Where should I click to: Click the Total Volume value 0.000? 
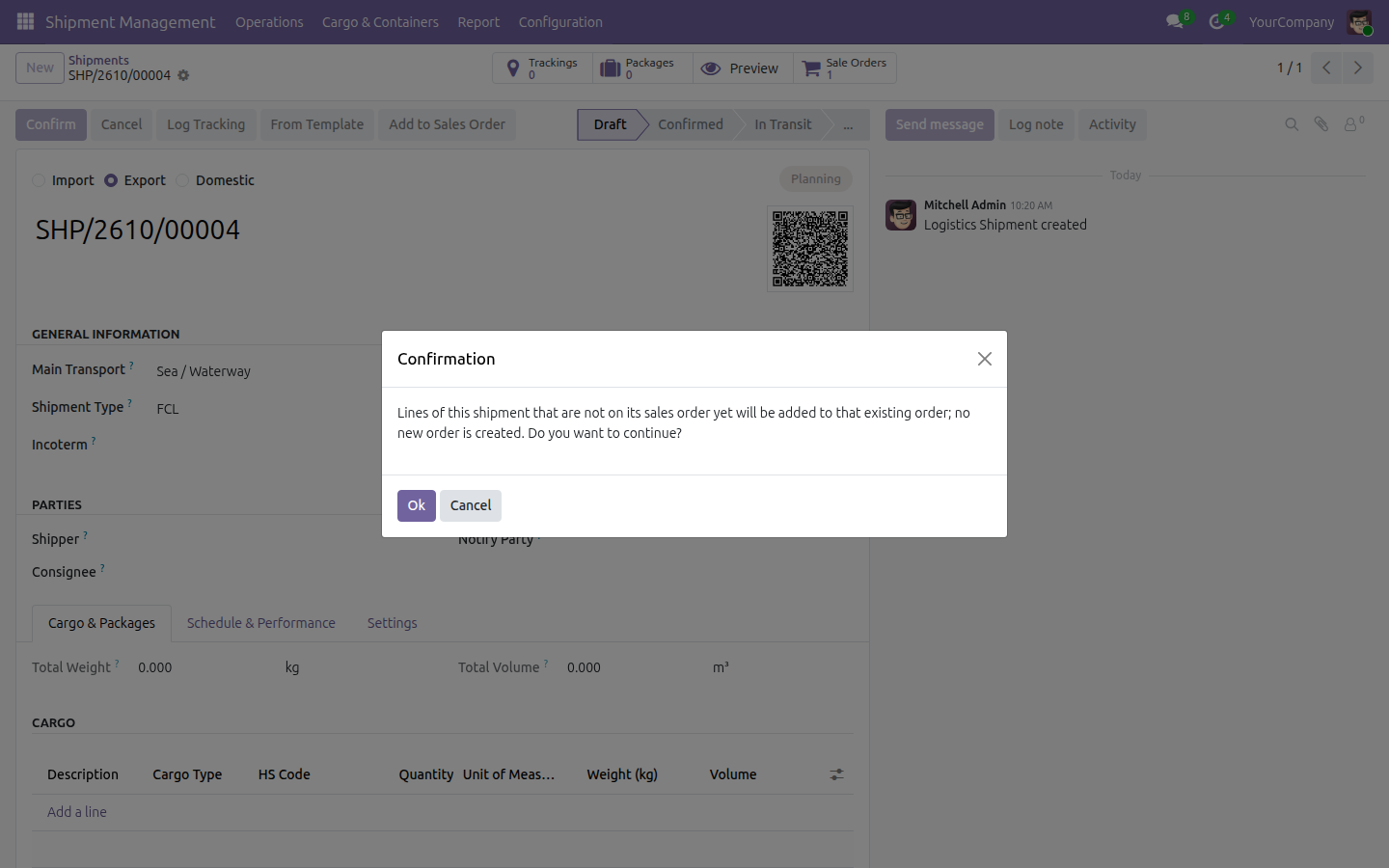[x=584, y=667]
